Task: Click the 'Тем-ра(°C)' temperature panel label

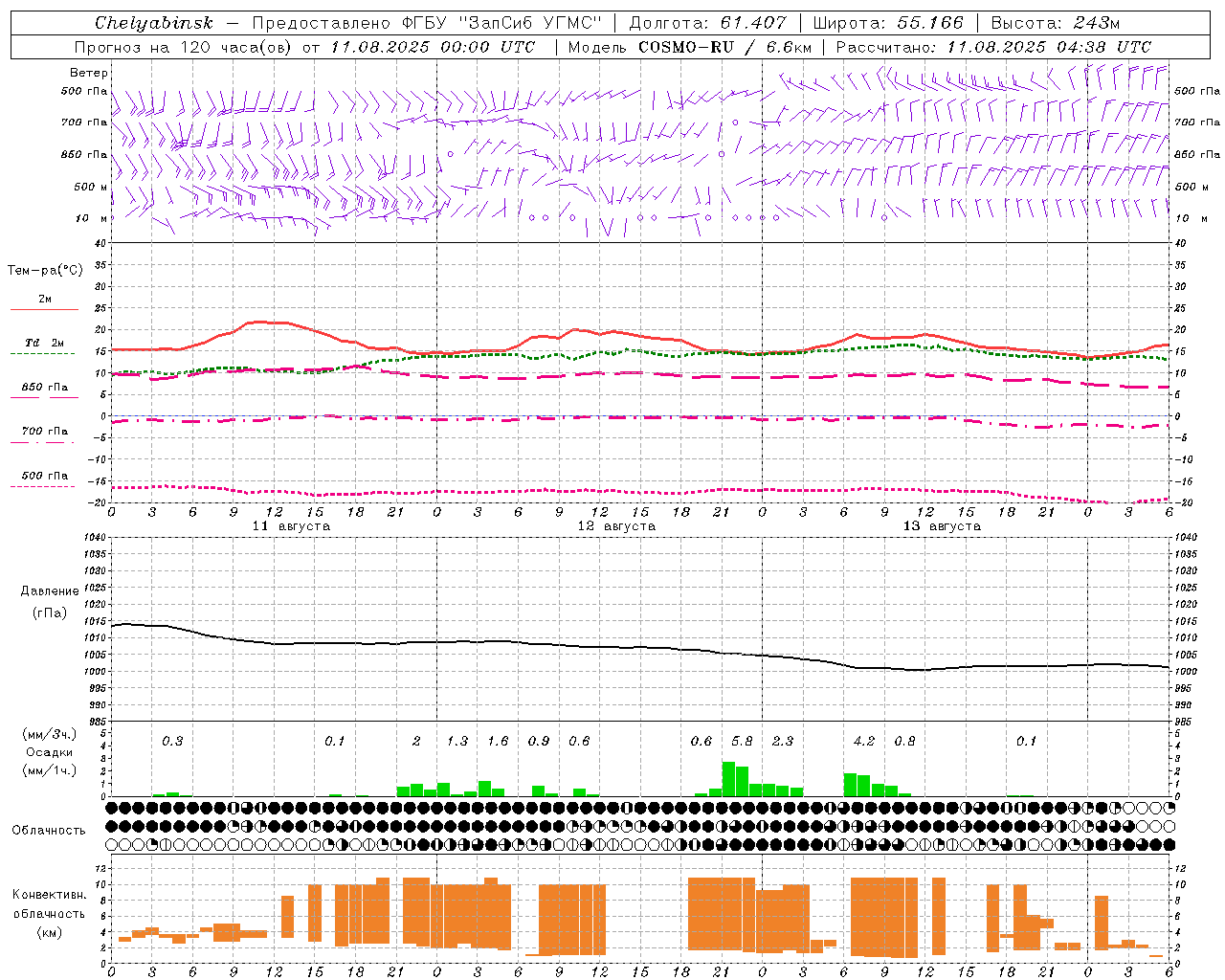Action: pyautogui.click(x=45, y=271)
